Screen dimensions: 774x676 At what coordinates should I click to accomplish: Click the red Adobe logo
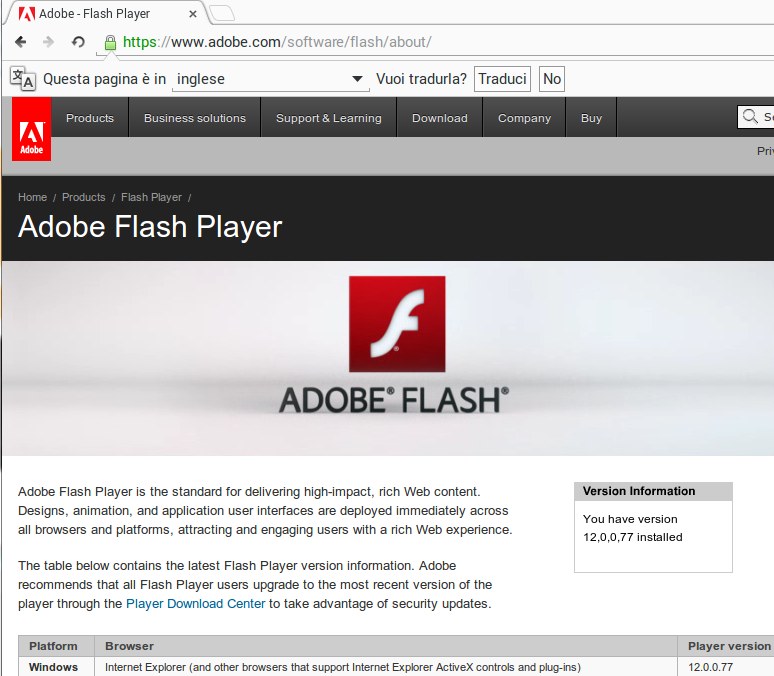(32, 129)
